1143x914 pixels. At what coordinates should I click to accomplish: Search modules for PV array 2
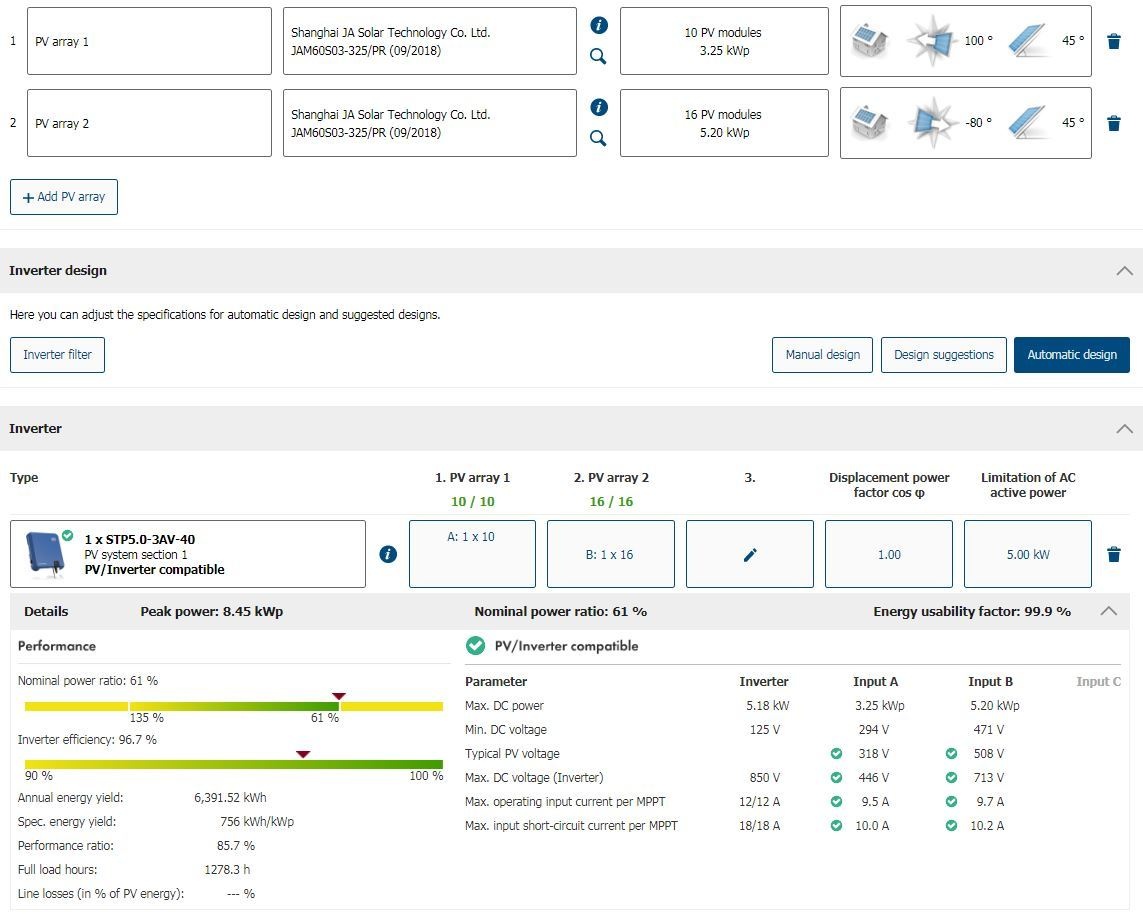(598, 139)
